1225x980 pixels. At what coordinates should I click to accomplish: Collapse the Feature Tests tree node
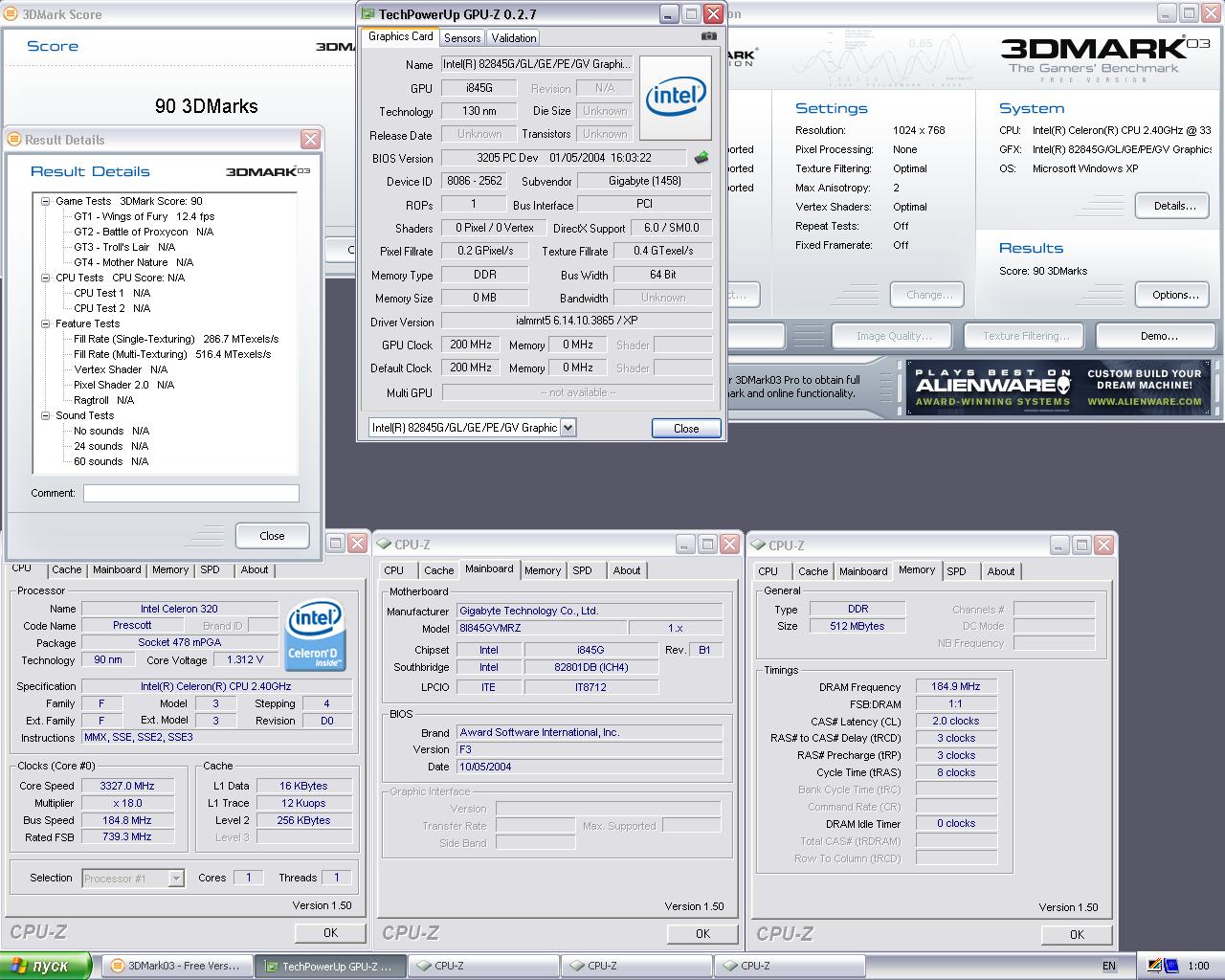click(45, 323)
